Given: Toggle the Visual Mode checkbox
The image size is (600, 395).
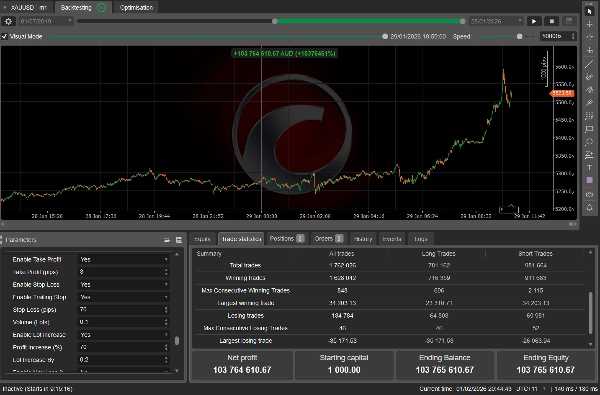Looking at the screenshot, I should [5, 36].
